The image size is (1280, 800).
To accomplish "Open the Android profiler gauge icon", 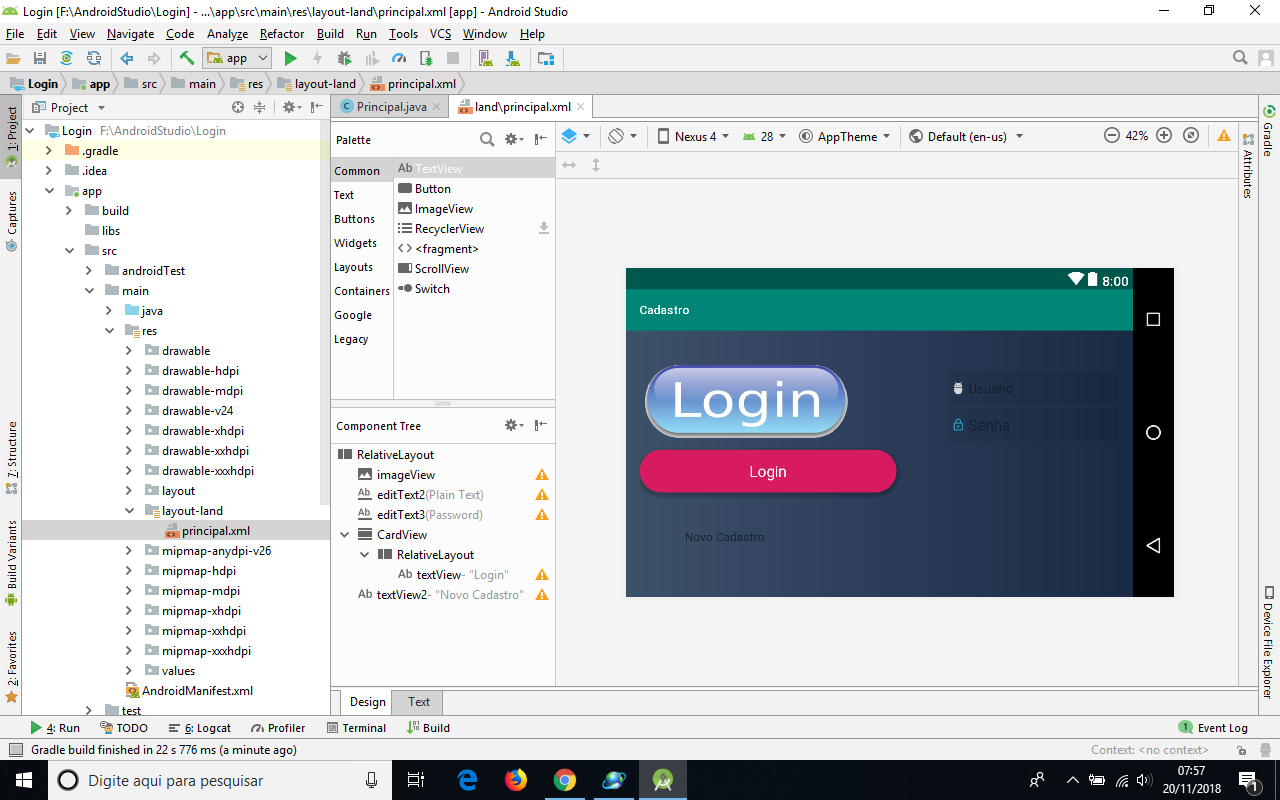I will tap(399, 58).
